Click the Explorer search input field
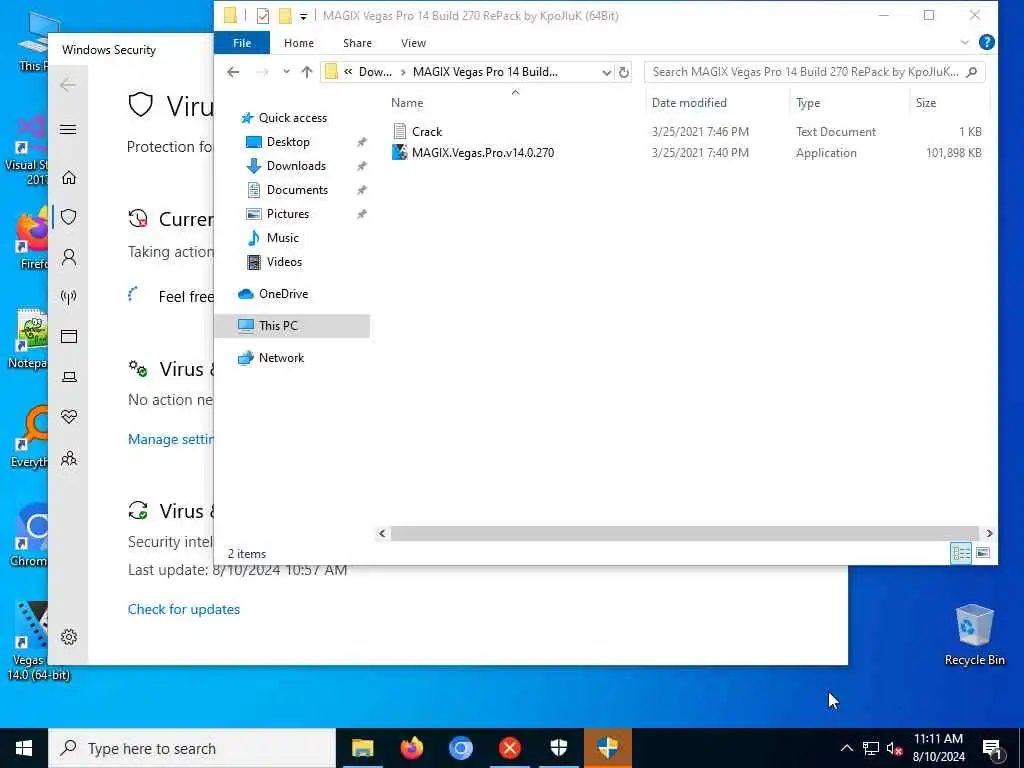1024x768 pixels. point(807,72)
